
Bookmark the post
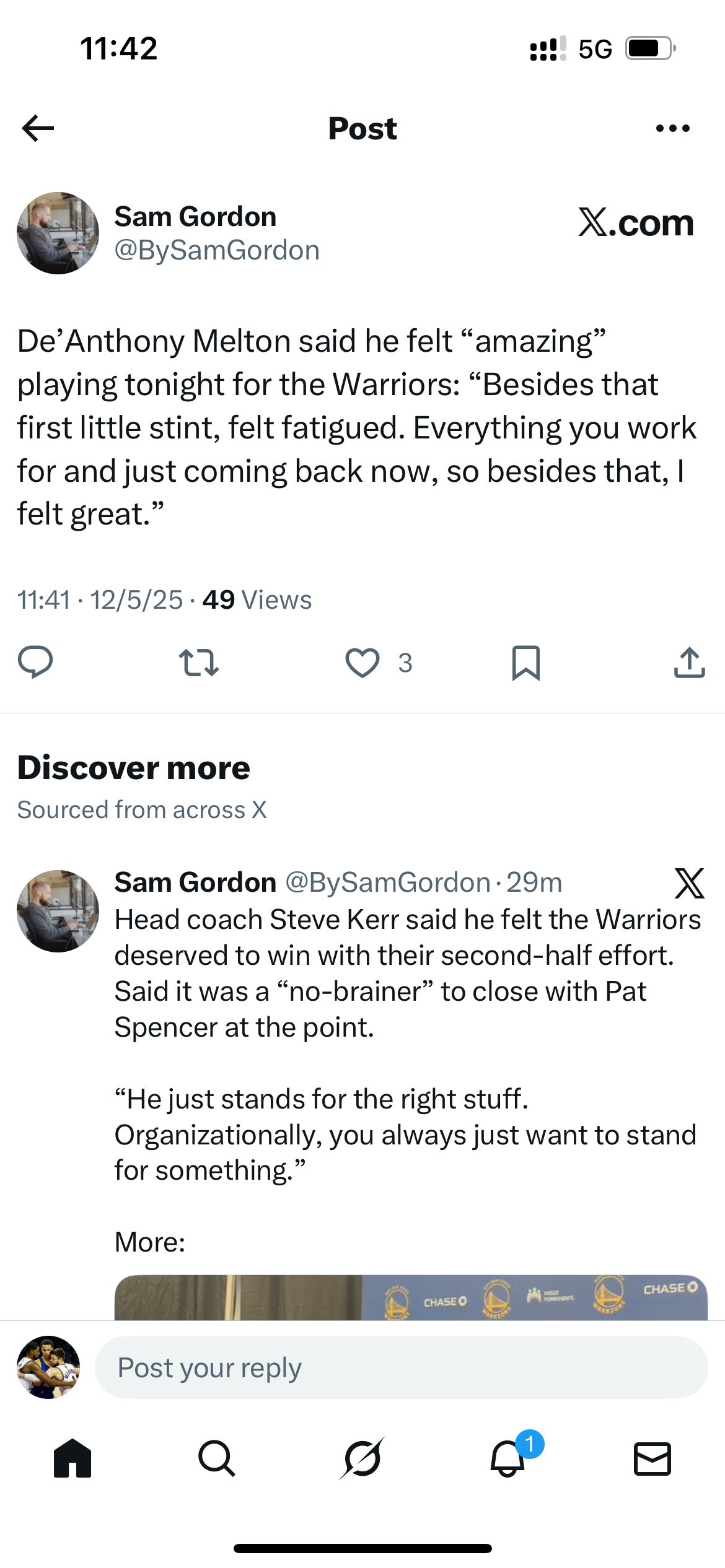pos(526,663)
